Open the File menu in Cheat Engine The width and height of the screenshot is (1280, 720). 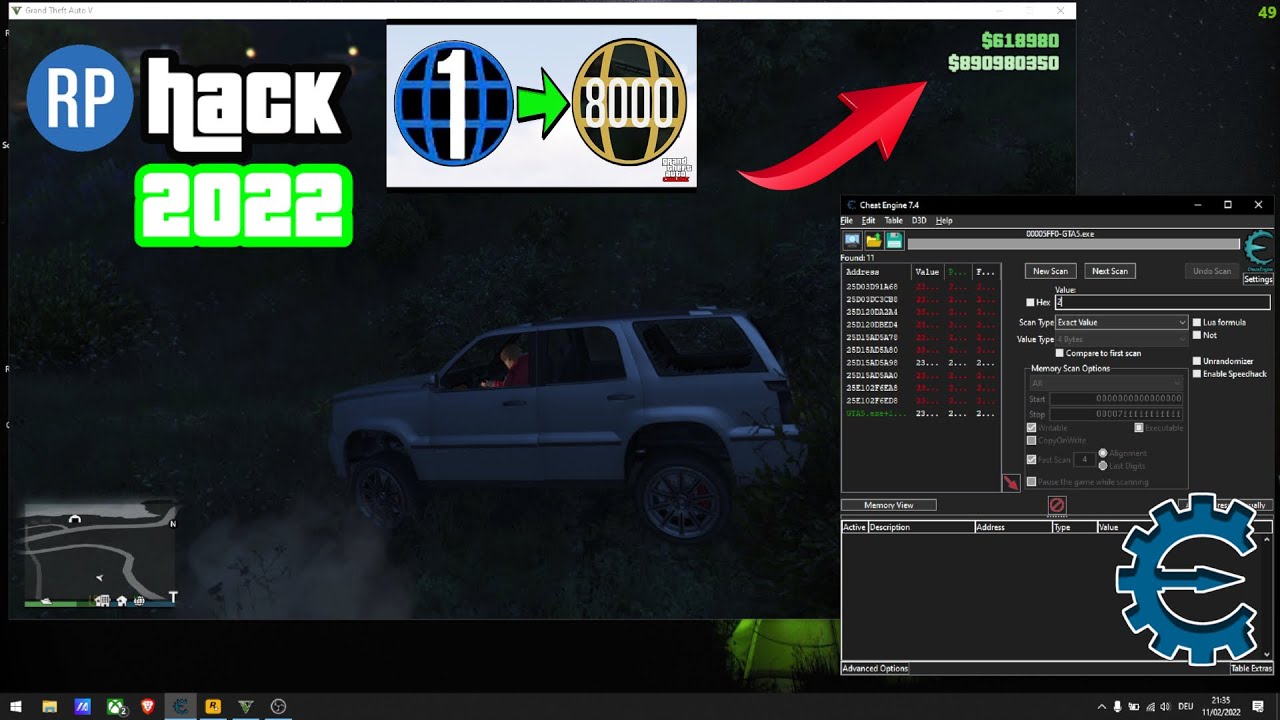tap(847, 220)
